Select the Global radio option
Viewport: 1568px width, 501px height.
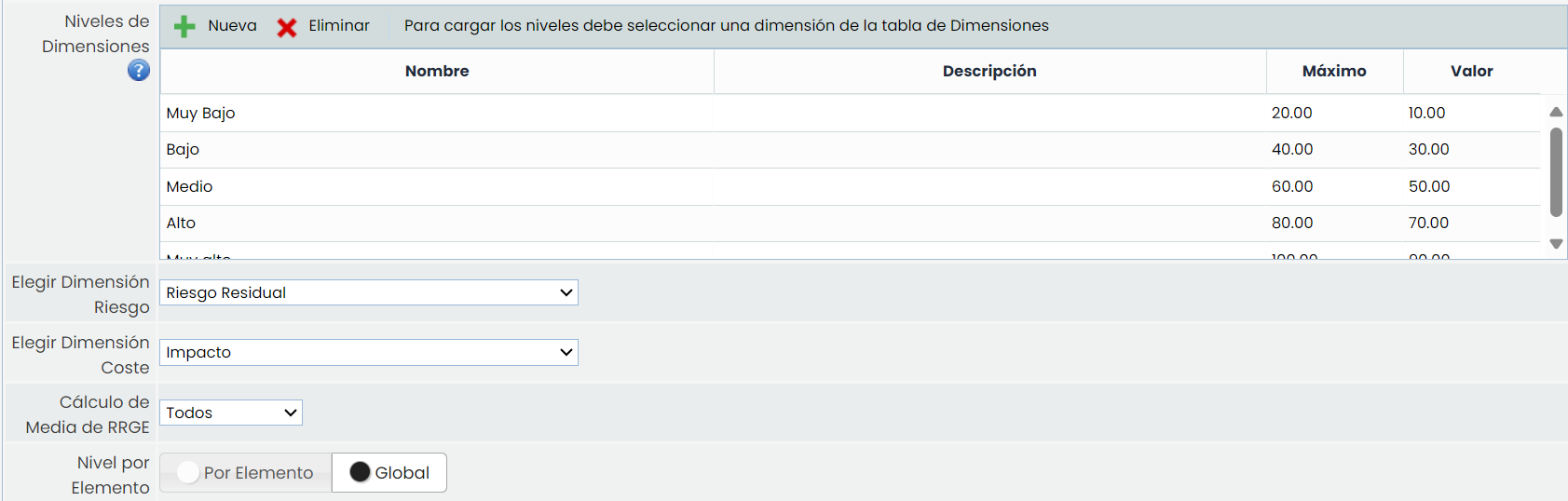pyautogui.click(x=389, y=473)
